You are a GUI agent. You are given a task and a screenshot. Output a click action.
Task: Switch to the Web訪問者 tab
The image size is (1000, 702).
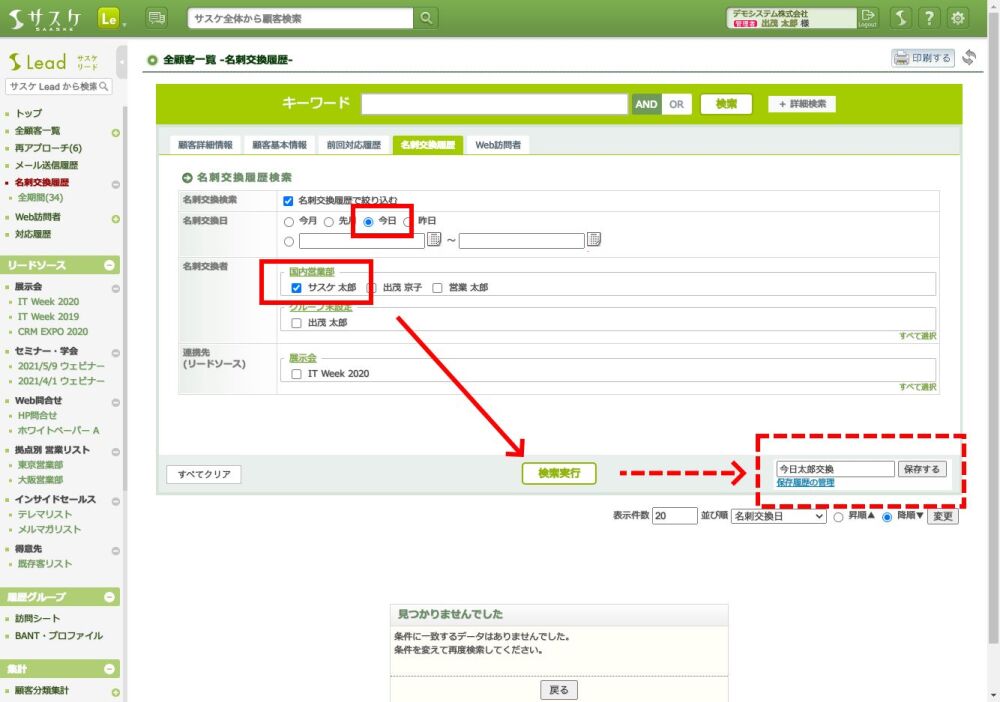coord(499,145)
